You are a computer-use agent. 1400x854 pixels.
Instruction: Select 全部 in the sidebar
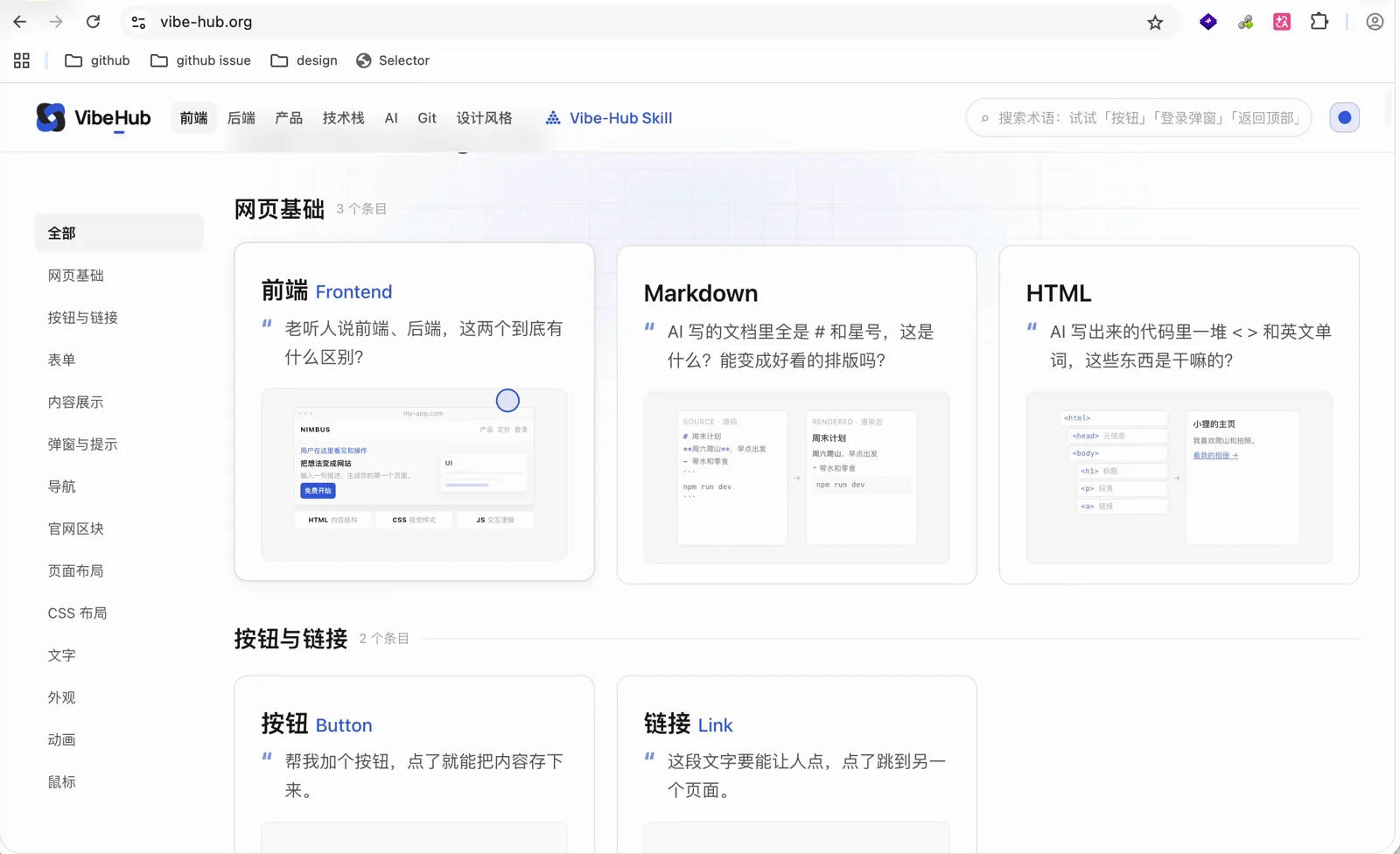pos(119,233)
